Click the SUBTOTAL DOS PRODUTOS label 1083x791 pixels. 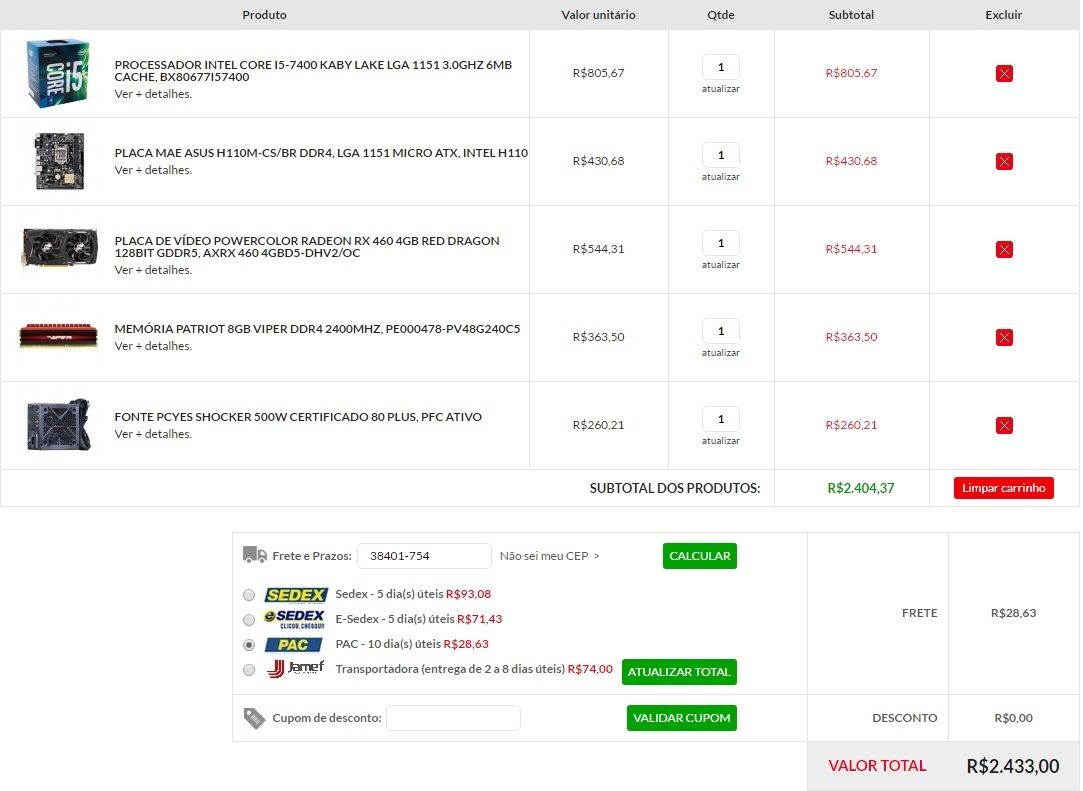click(x=675, y=488)
